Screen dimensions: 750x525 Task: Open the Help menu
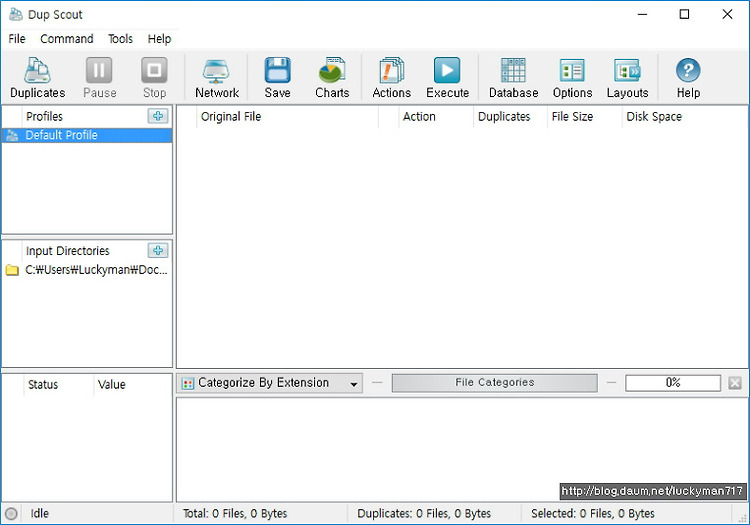[x=159, y=39]
